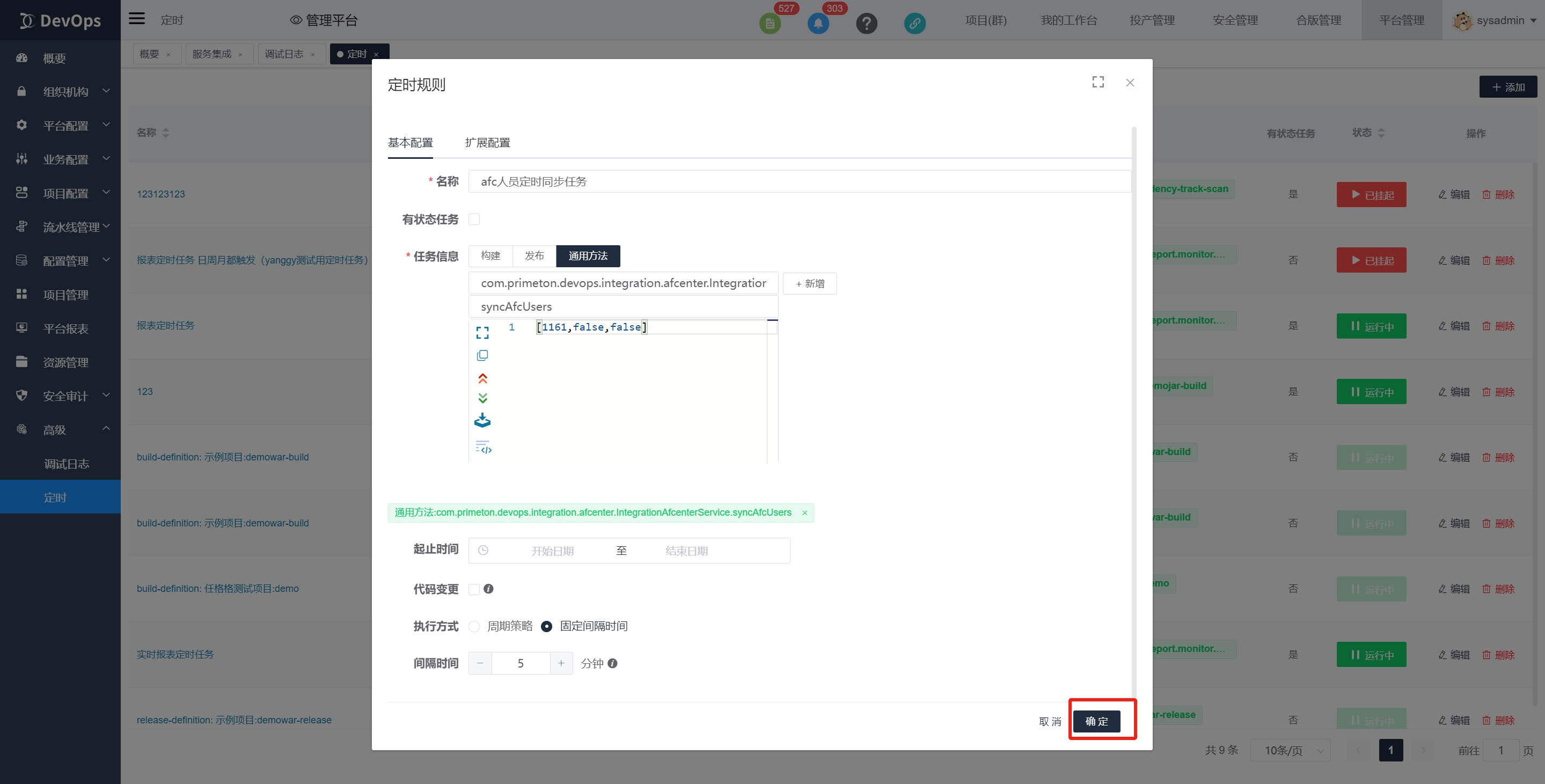Click the hamburger menu icon

137,19
